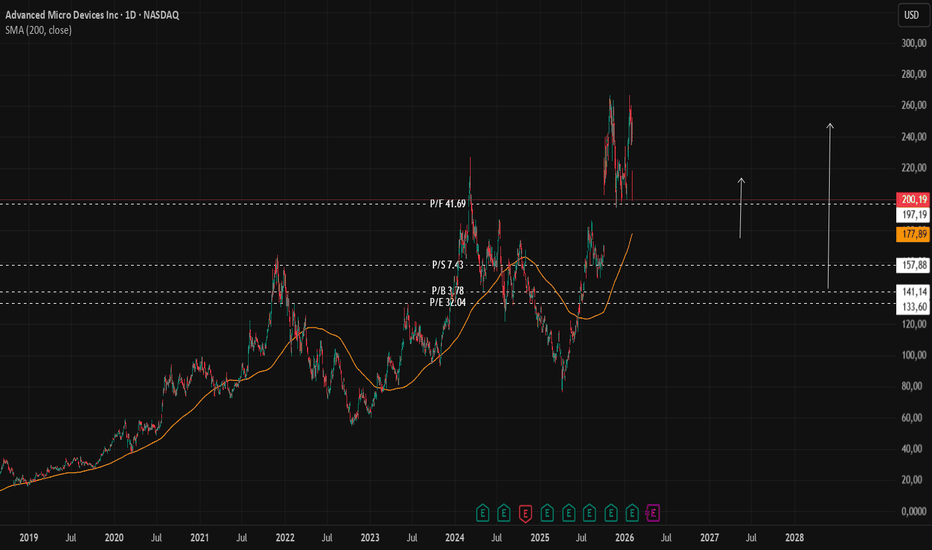Click the red negative earnings marker
This screenshot has width=932, height=550.
(525, 513)
